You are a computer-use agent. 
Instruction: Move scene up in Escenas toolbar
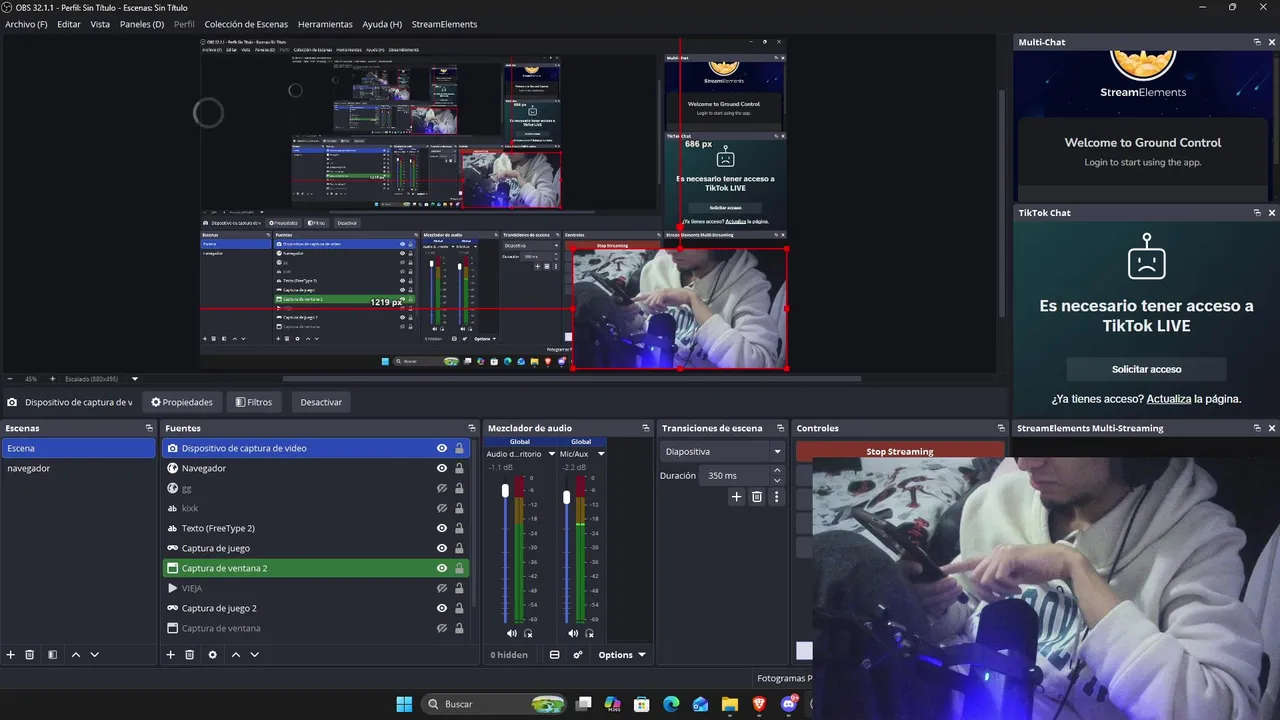pos(75,655)
